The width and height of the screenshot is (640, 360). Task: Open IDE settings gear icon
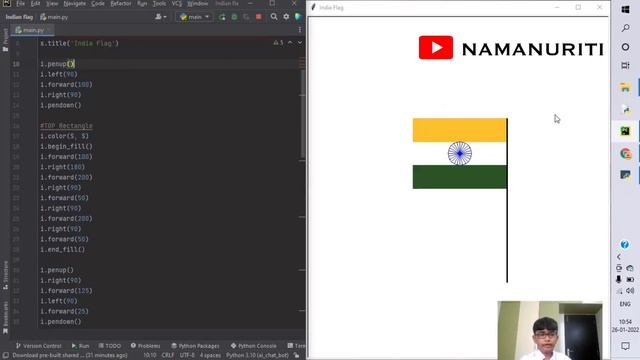coord(286,17)
